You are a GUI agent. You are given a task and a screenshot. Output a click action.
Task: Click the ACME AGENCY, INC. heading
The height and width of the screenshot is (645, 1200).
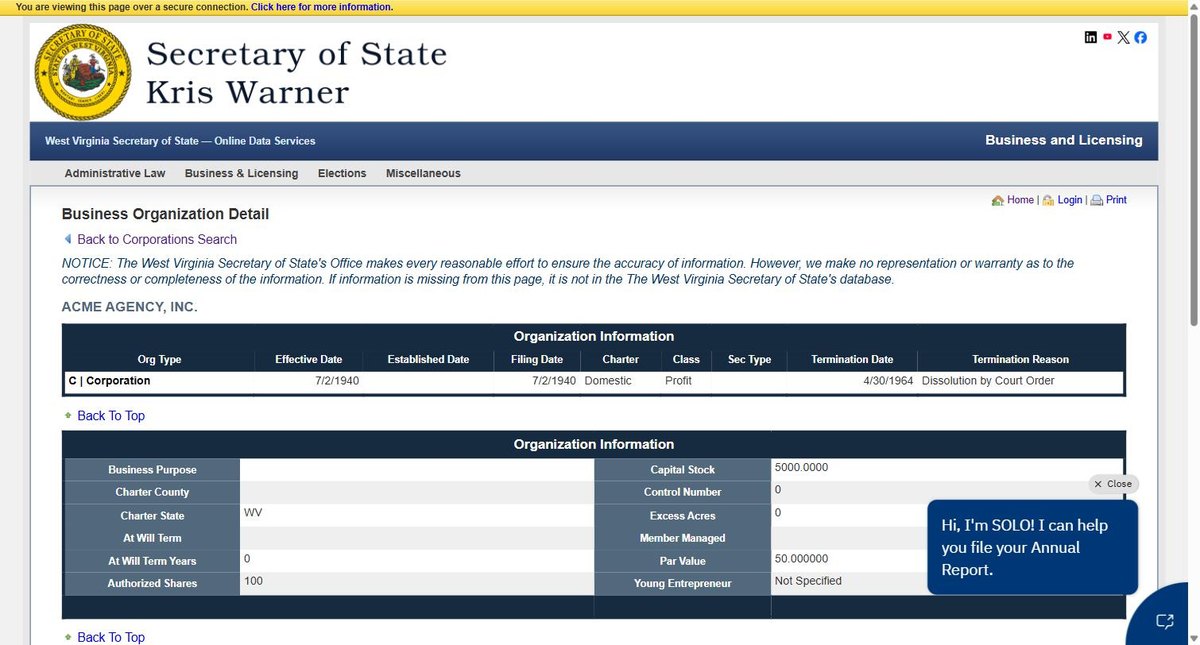click(130, 307)
